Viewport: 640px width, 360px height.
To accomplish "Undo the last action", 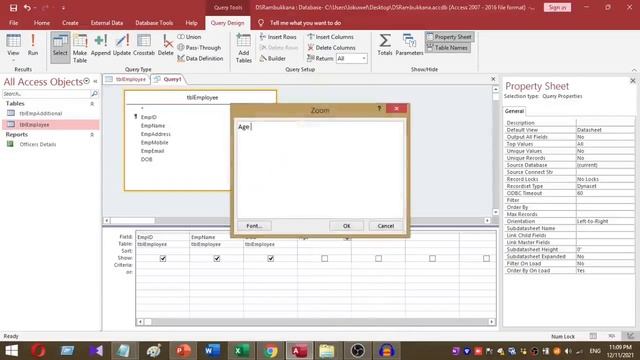I will pyautogui.click(x=27, y=8).
